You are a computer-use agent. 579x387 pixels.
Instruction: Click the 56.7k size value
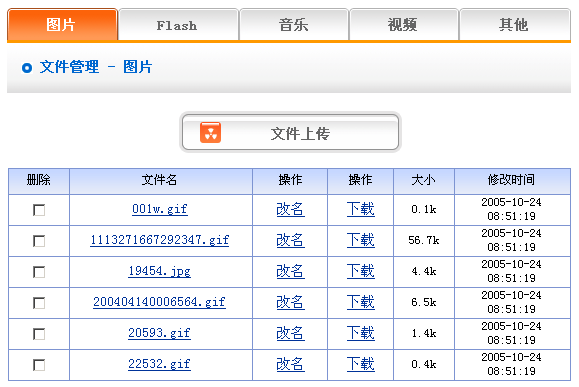(424, 241)
